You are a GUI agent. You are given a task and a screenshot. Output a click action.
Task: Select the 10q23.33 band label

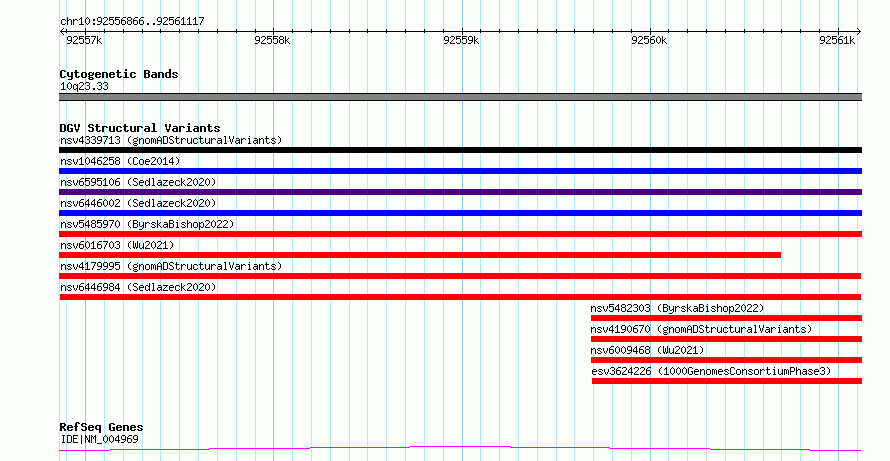pyautogui.click(x=84, y=87)
